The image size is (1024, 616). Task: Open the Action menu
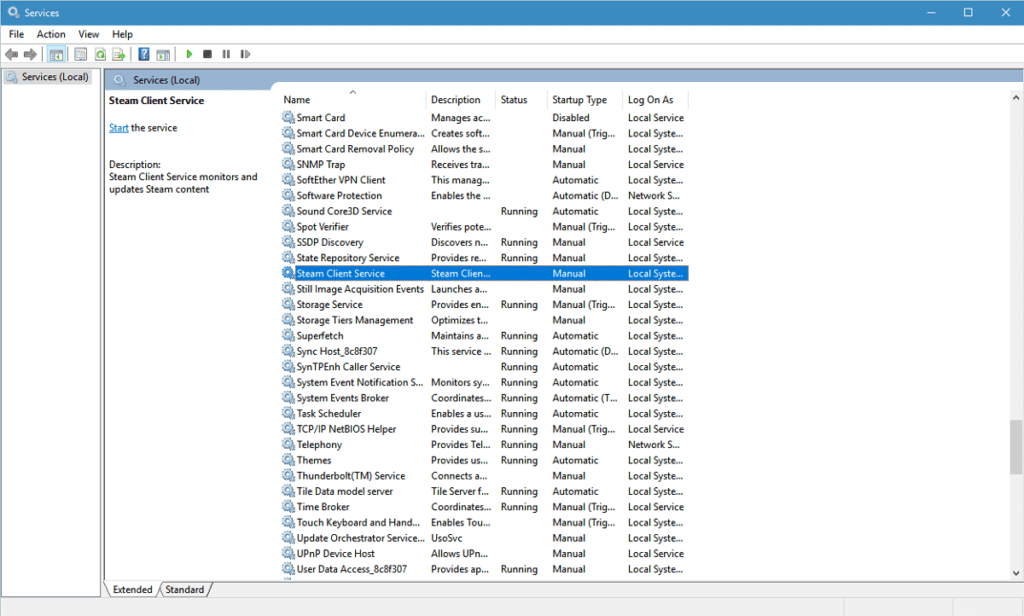(x=50, y=33)
